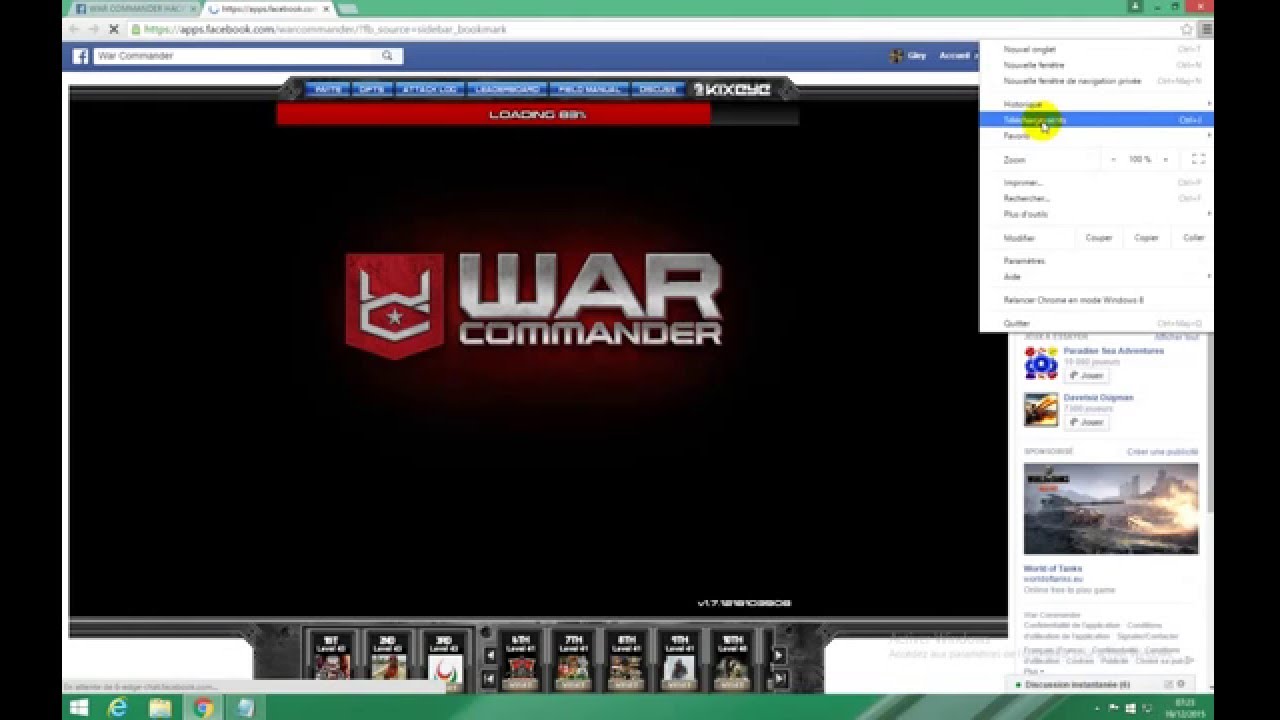The height and width of the screenshot is (720, 1280).
Task: Switch to the first WAR COMMANDER HACK tab
Action: pos(134,8)
